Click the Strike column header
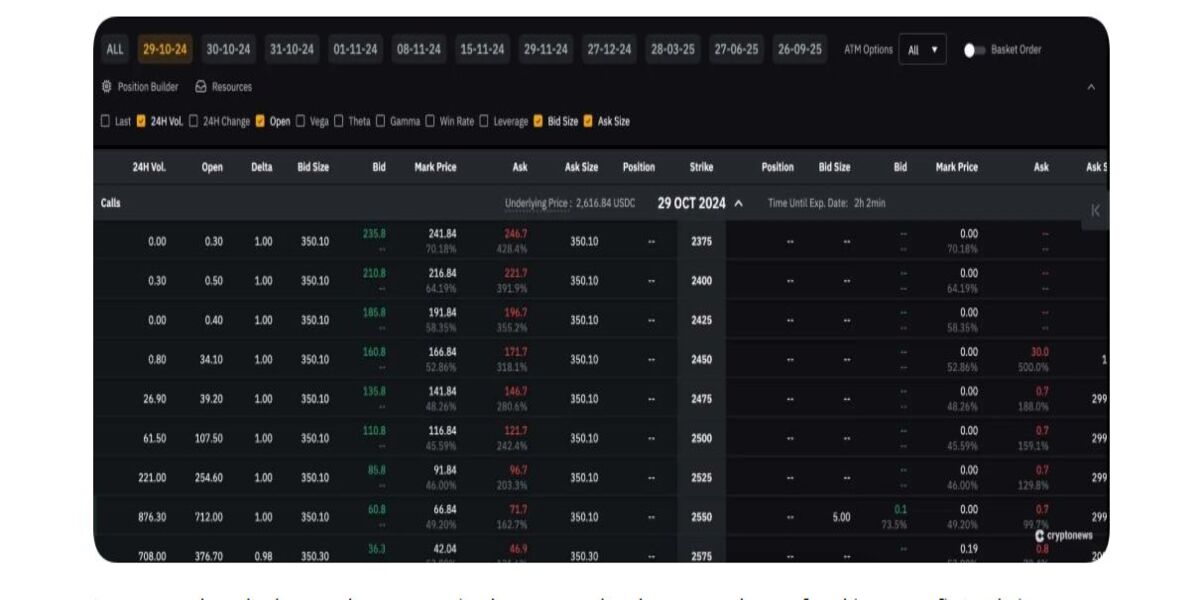Viewport: 1200px width, 600px height. pos(701,167)
